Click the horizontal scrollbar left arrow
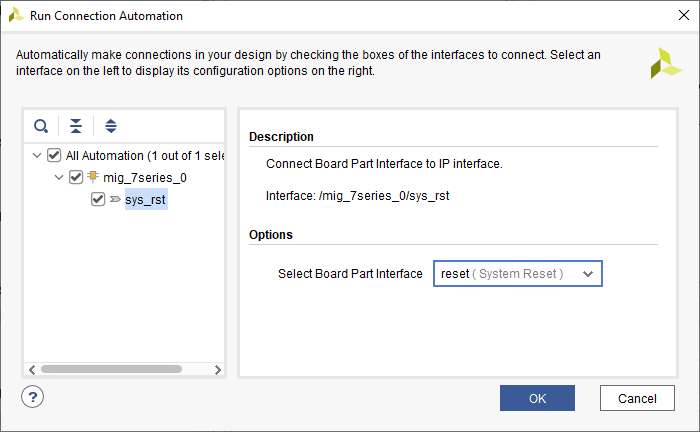Image resolution: width=700 pixels, height=432 pixels. tap(32, 370)
